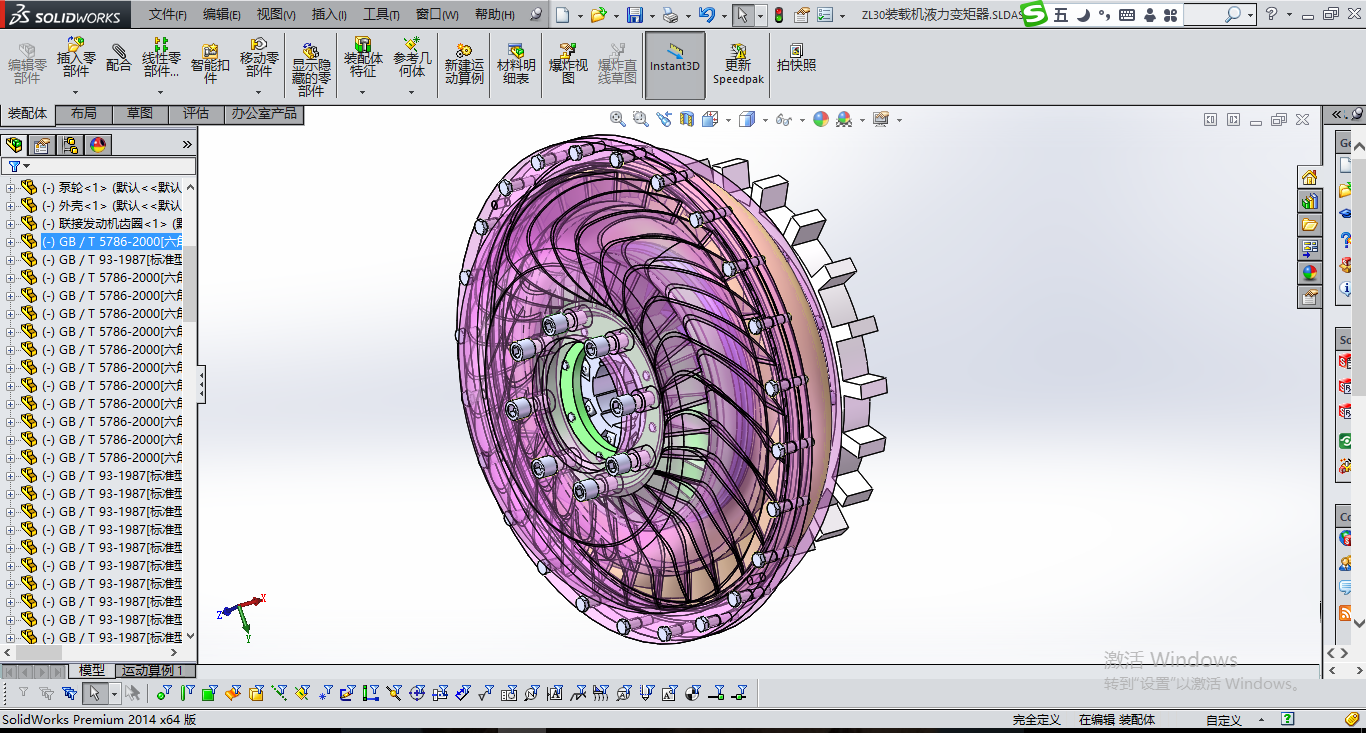Take a 拍快照 snapshot
The width and height of the screenshot is (1366, 733).
796,58
